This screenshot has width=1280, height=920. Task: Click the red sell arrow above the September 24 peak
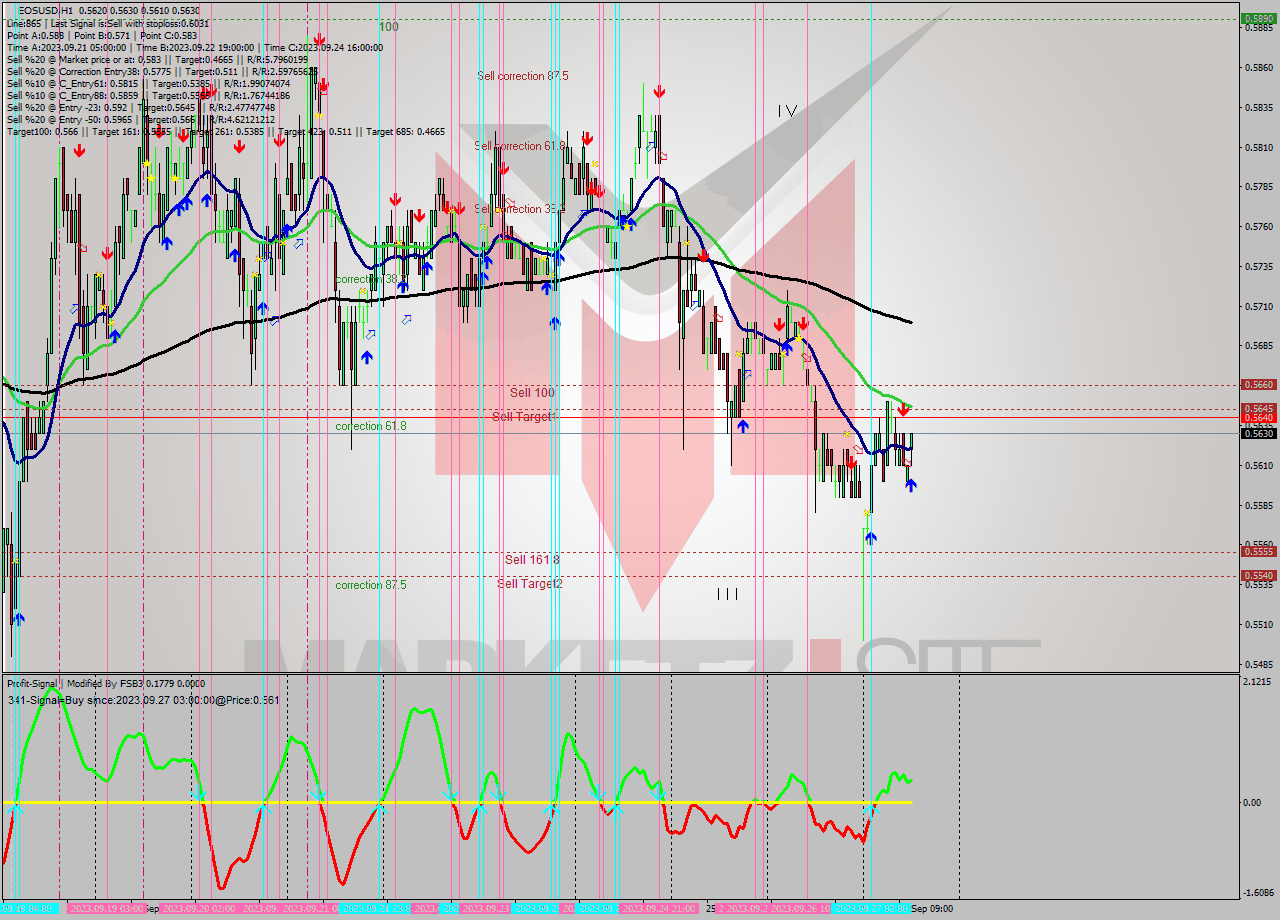point(660,90)
